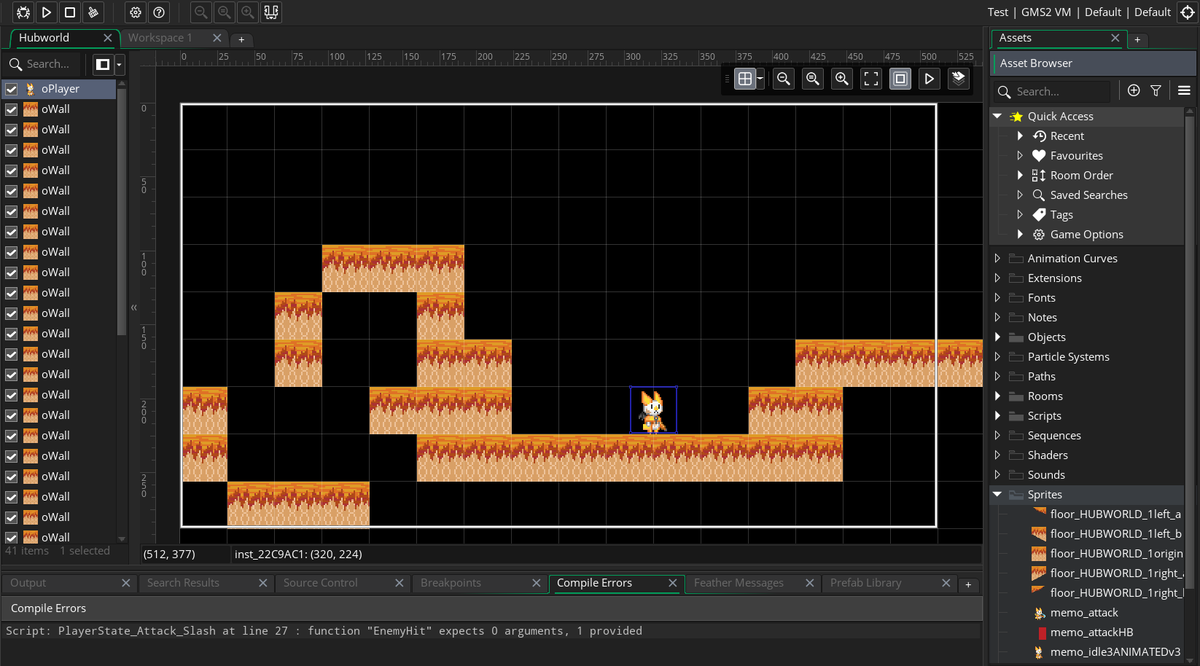This screenshot has height=666, width=1200.
Task: Expand the Objects folder
Action: pos(998,337)
